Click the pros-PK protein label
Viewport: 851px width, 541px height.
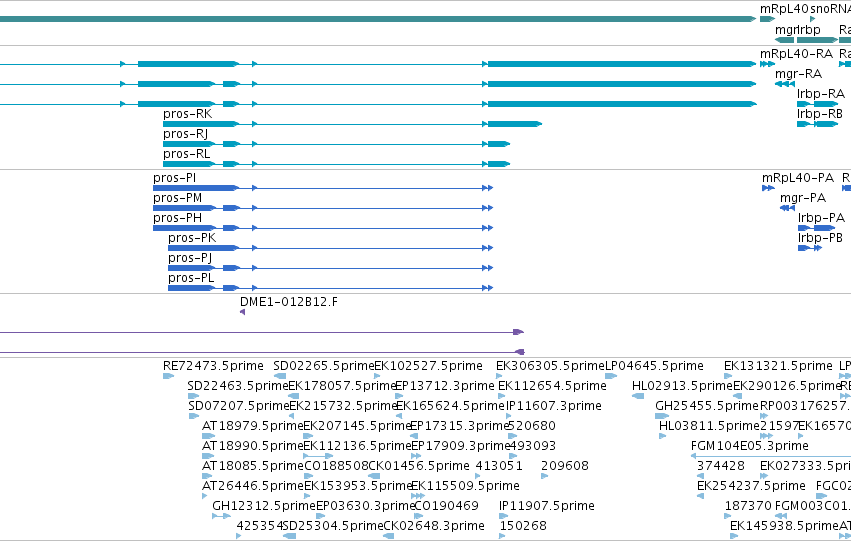(x=192, y=238)
